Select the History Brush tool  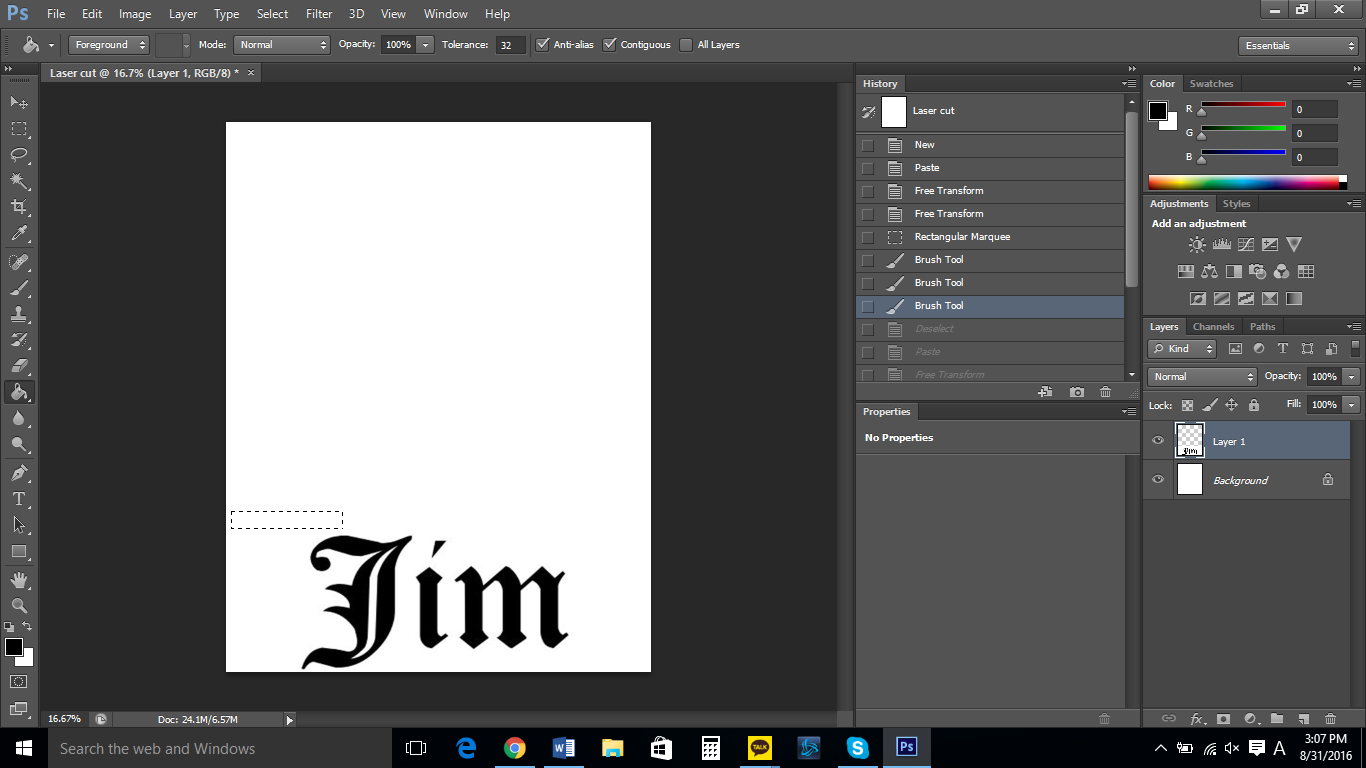coord(19,340)
